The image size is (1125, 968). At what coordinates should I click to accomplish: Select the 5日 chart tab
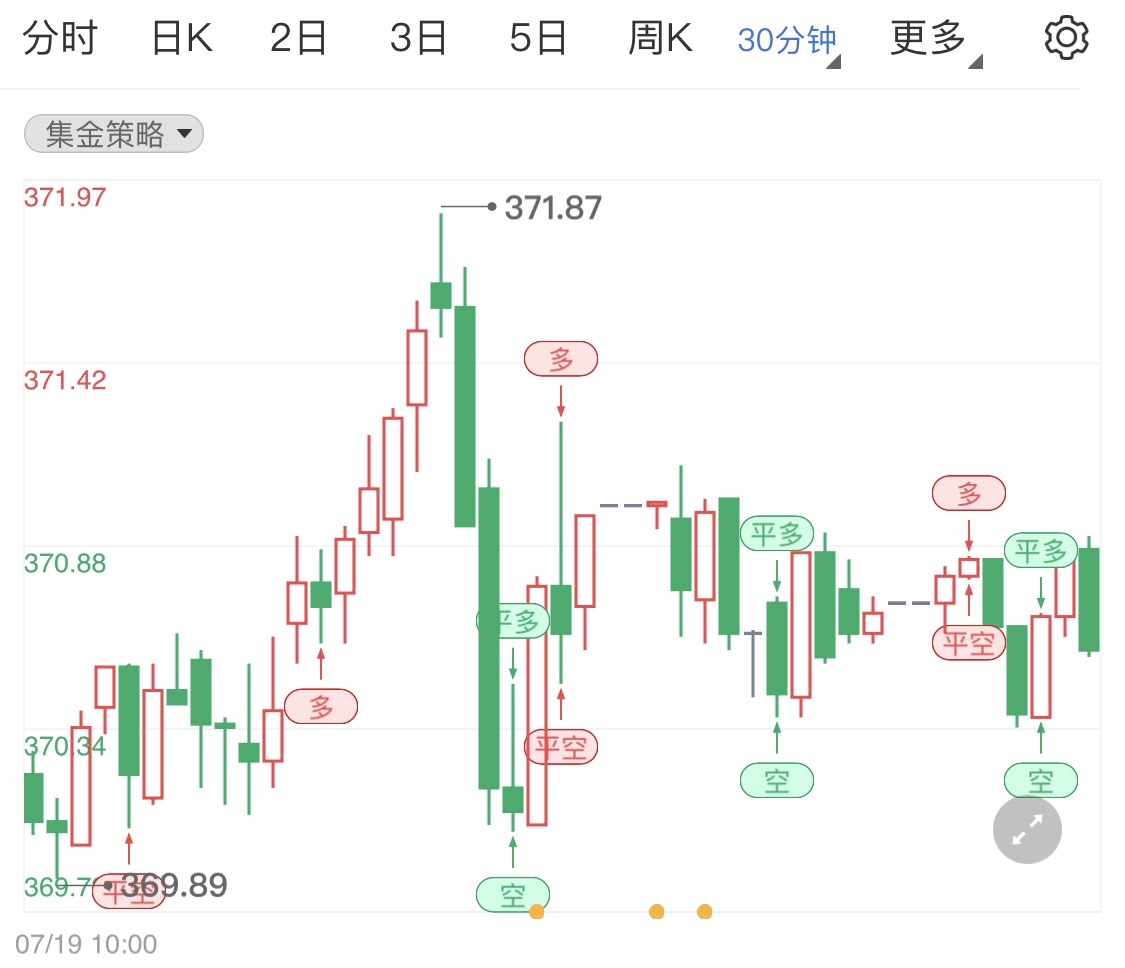point(538,38)
